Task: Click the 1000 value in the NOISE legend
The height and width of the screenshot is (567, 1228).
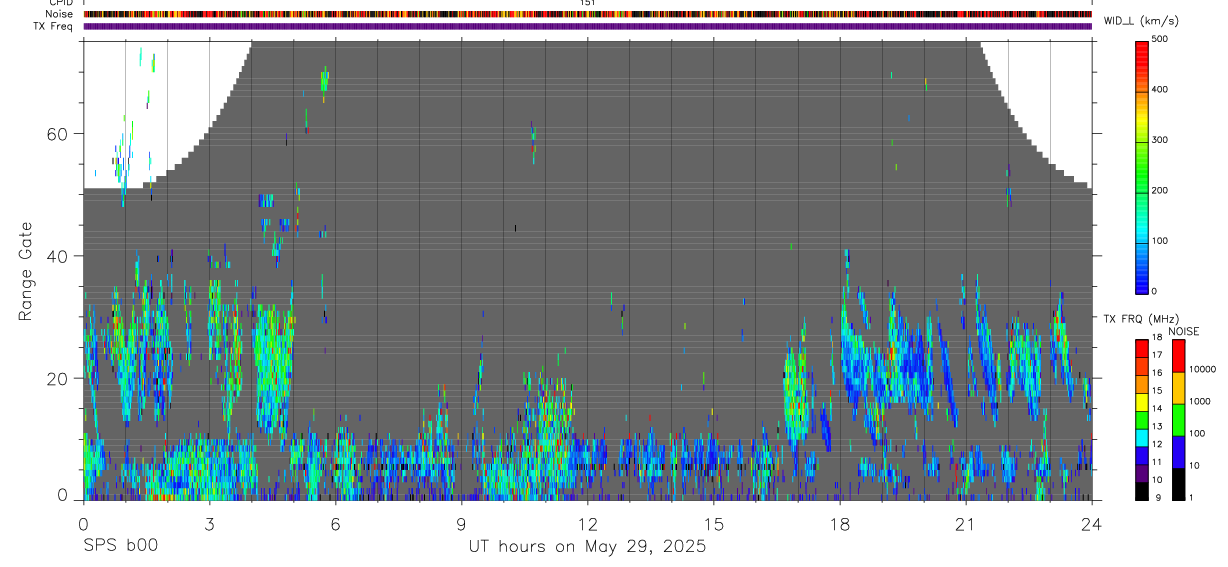Action: coord(1200,401)
